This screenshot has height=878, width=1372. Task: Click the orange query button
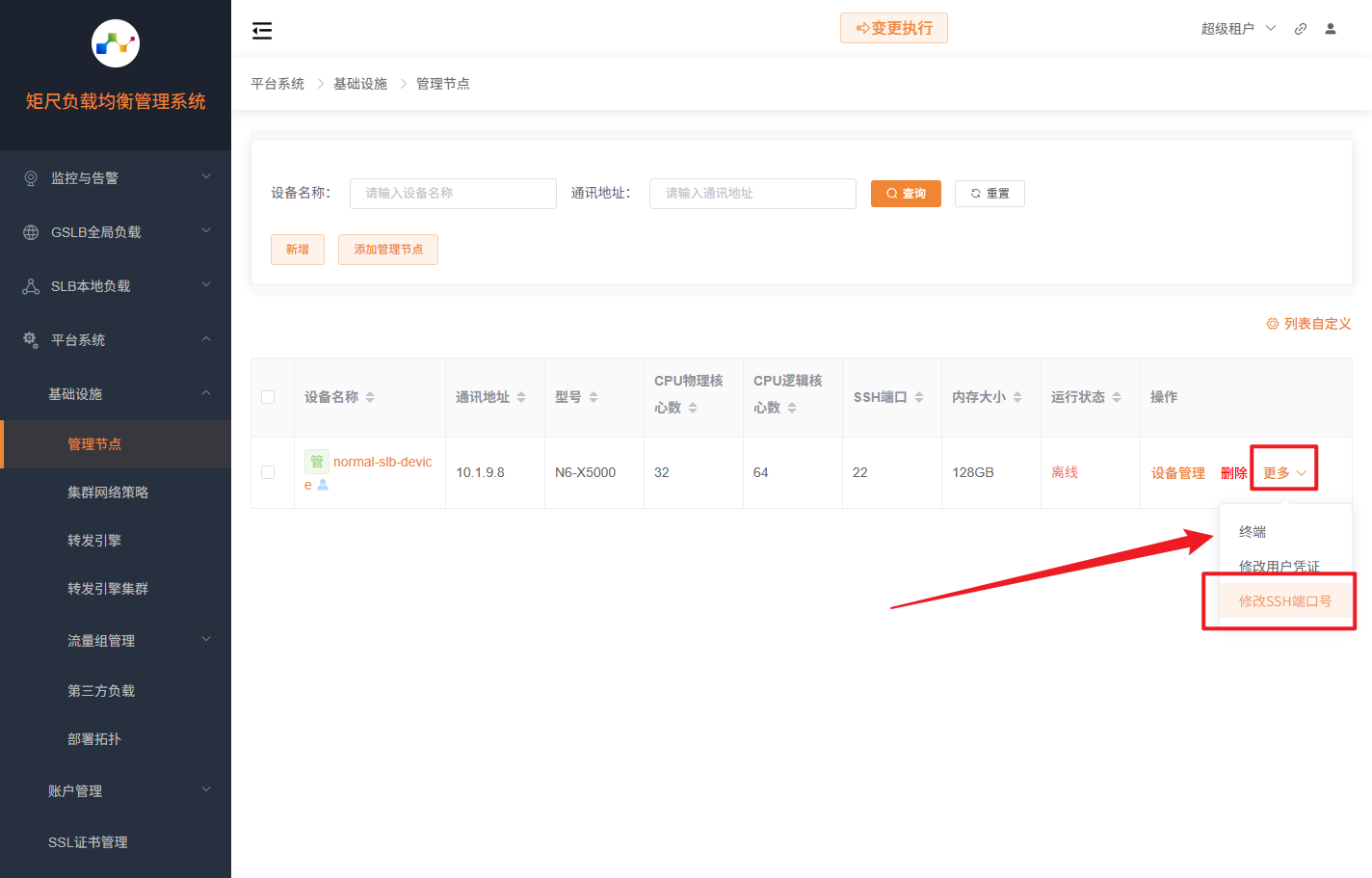pos(906,194)
